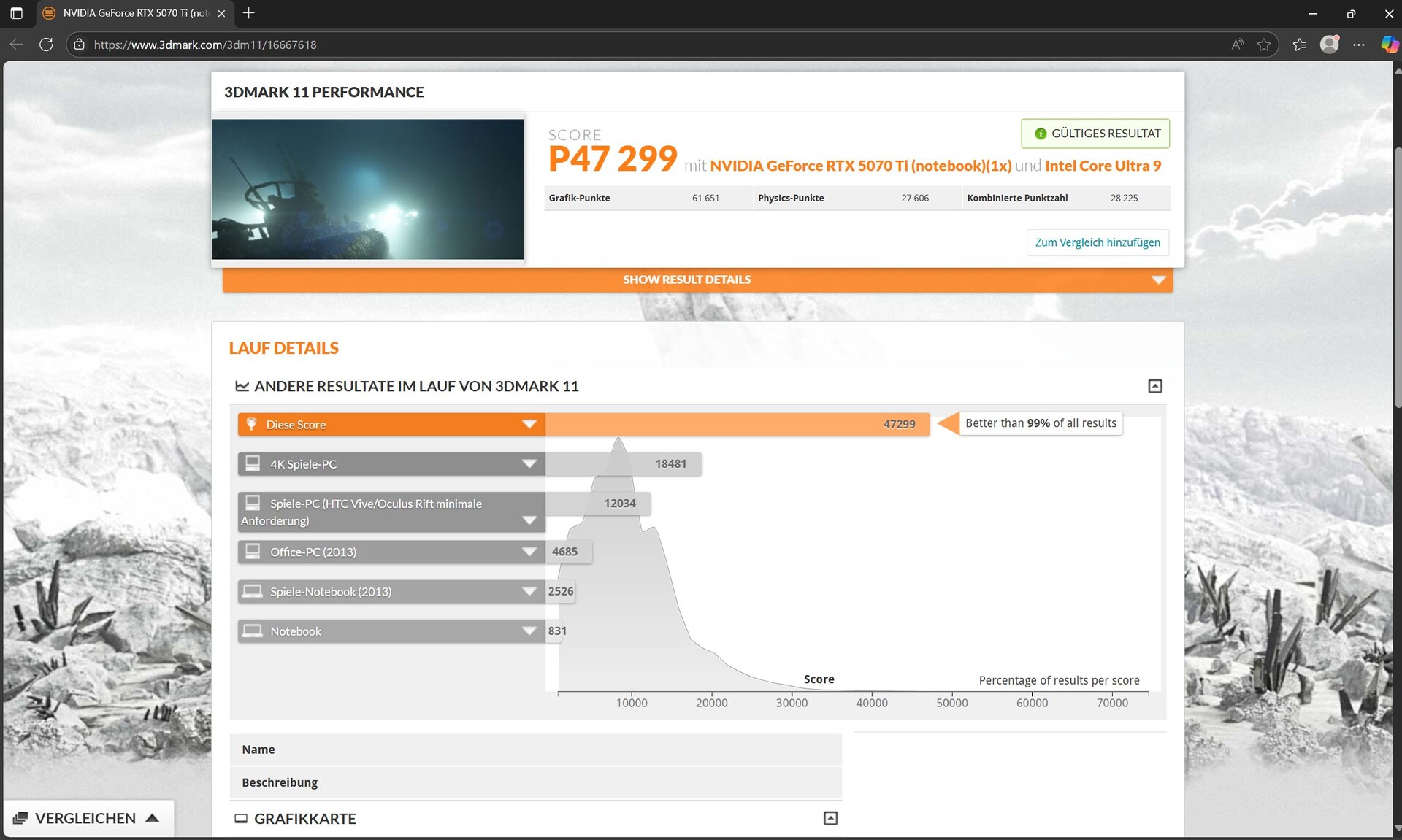Click the Grafik-Punkte value 61 651
The height and width of the screenshot is (840, 1402).
tap(705, 198)
